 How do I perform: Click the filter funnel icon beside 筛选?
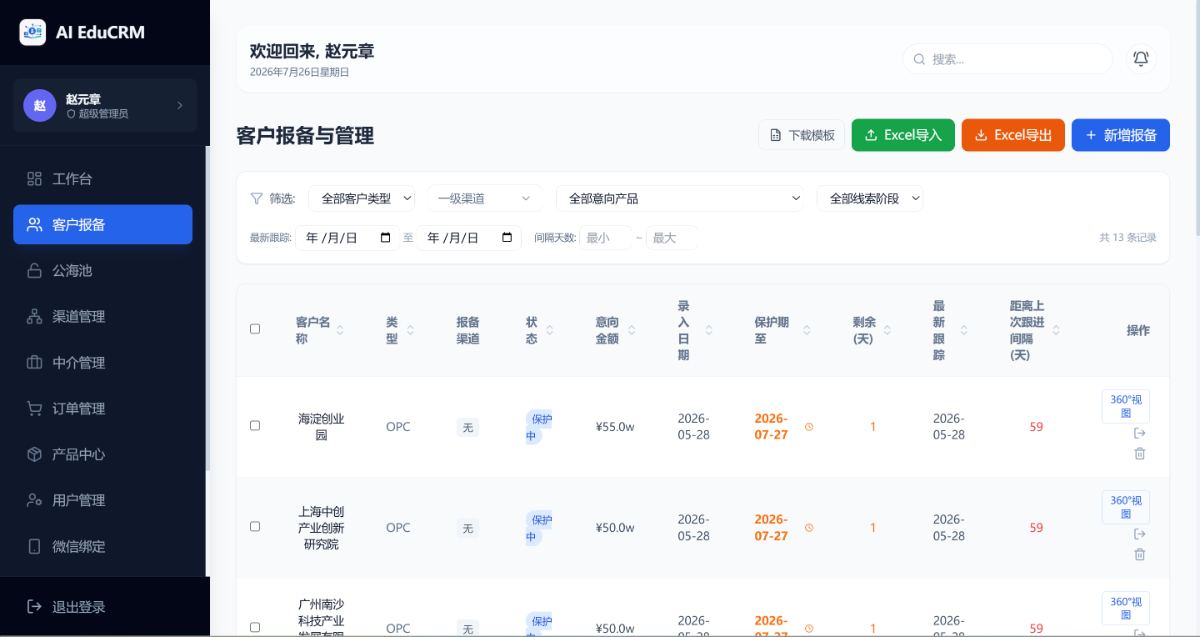click(256, 198)
